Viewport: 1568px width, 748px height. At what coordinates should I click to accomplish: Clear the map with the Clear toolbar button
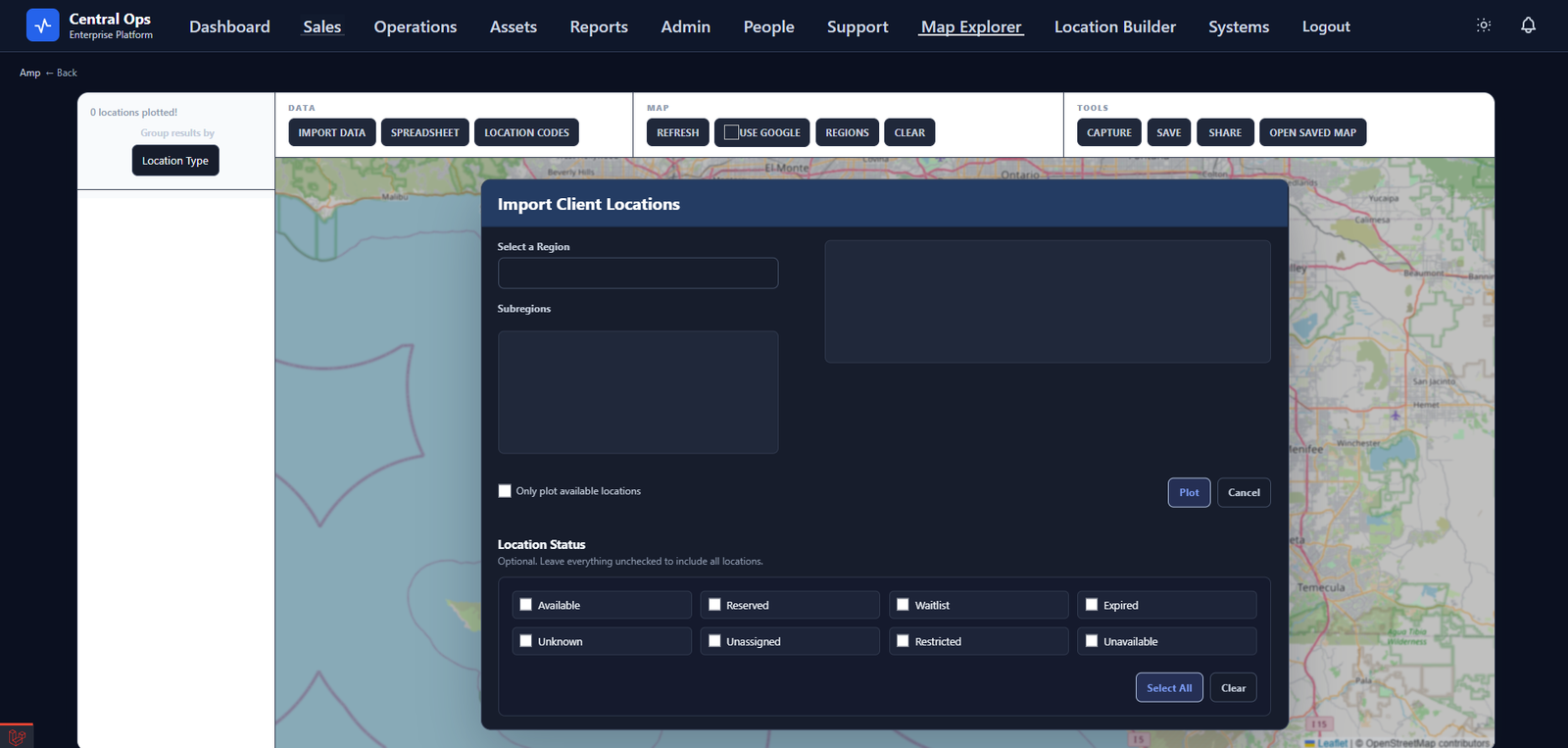909,132
